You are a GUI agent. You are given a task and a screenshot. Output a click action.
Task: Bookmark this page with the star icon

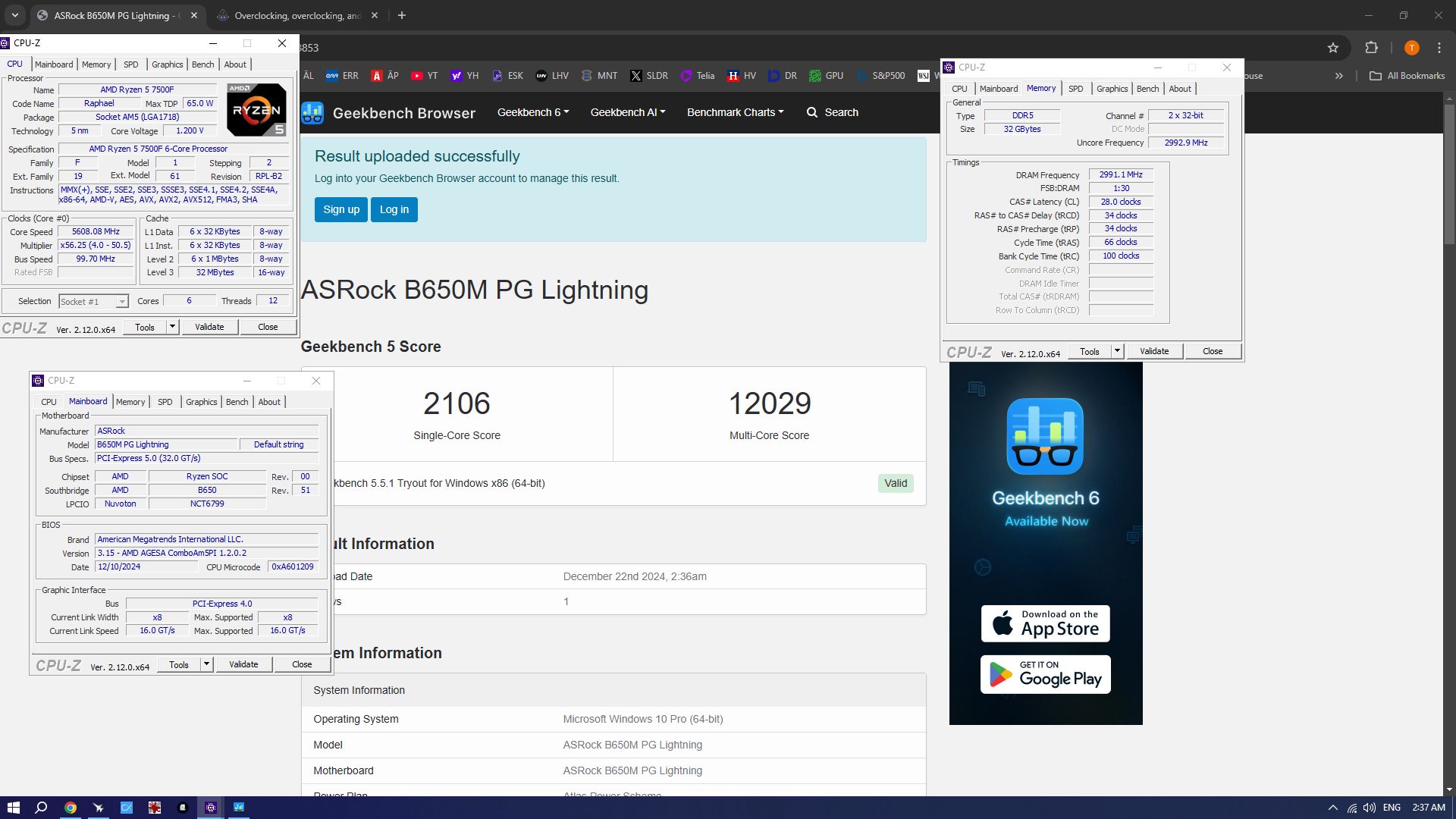pyautogui.click(x=1333, y=48)
